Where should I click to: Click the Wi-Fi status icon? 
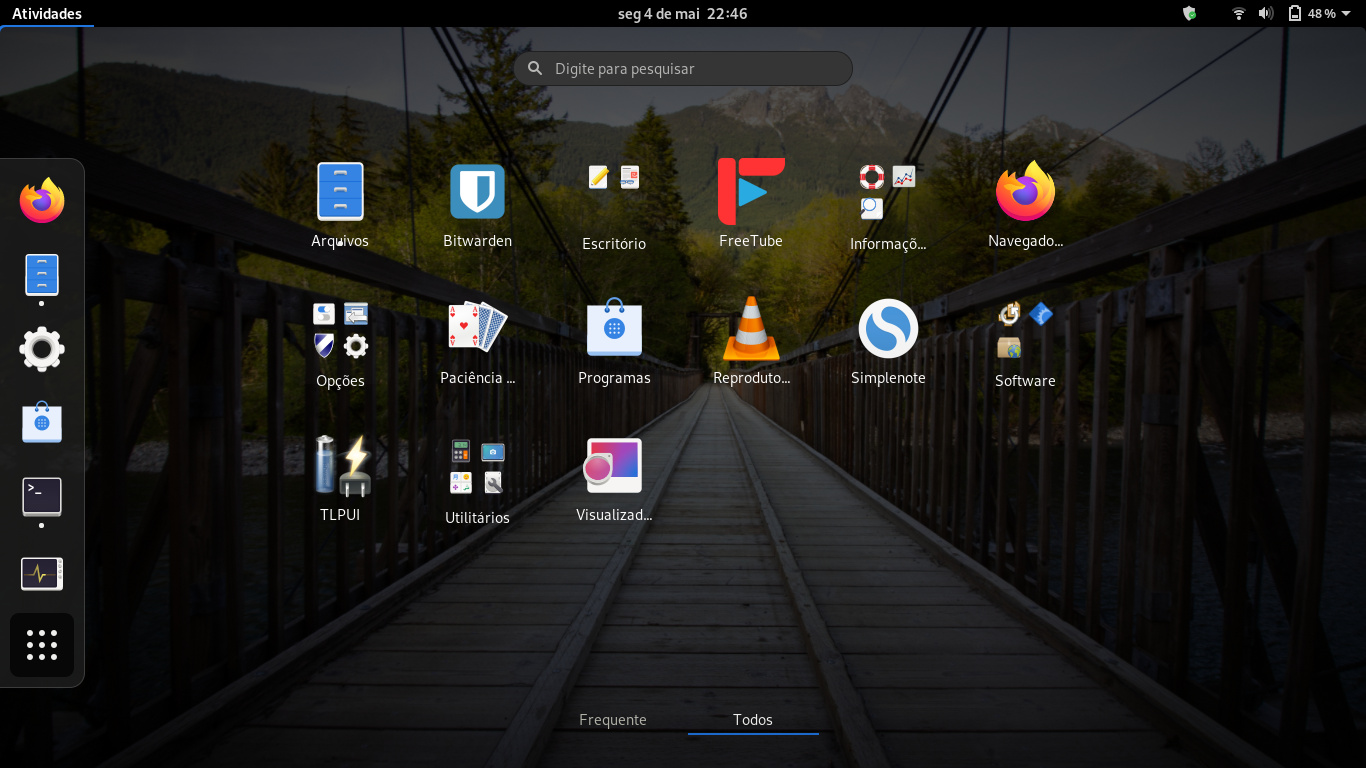(1239, 13)
